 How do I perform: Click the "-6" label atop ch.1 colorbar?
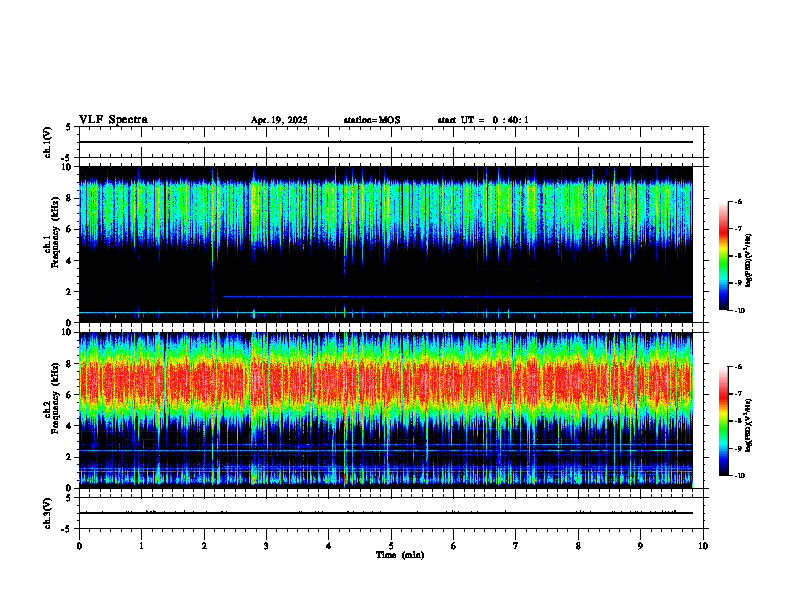(739, 202)
